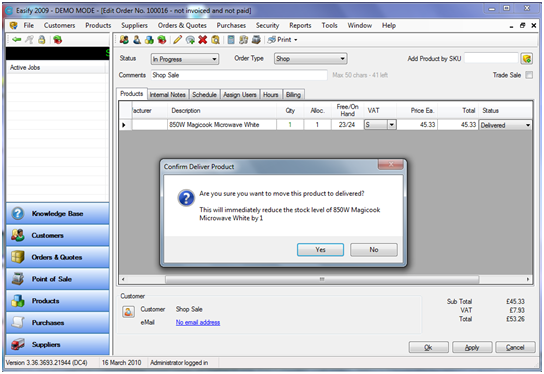Open Customers from the sidebar

coord(58,236)
